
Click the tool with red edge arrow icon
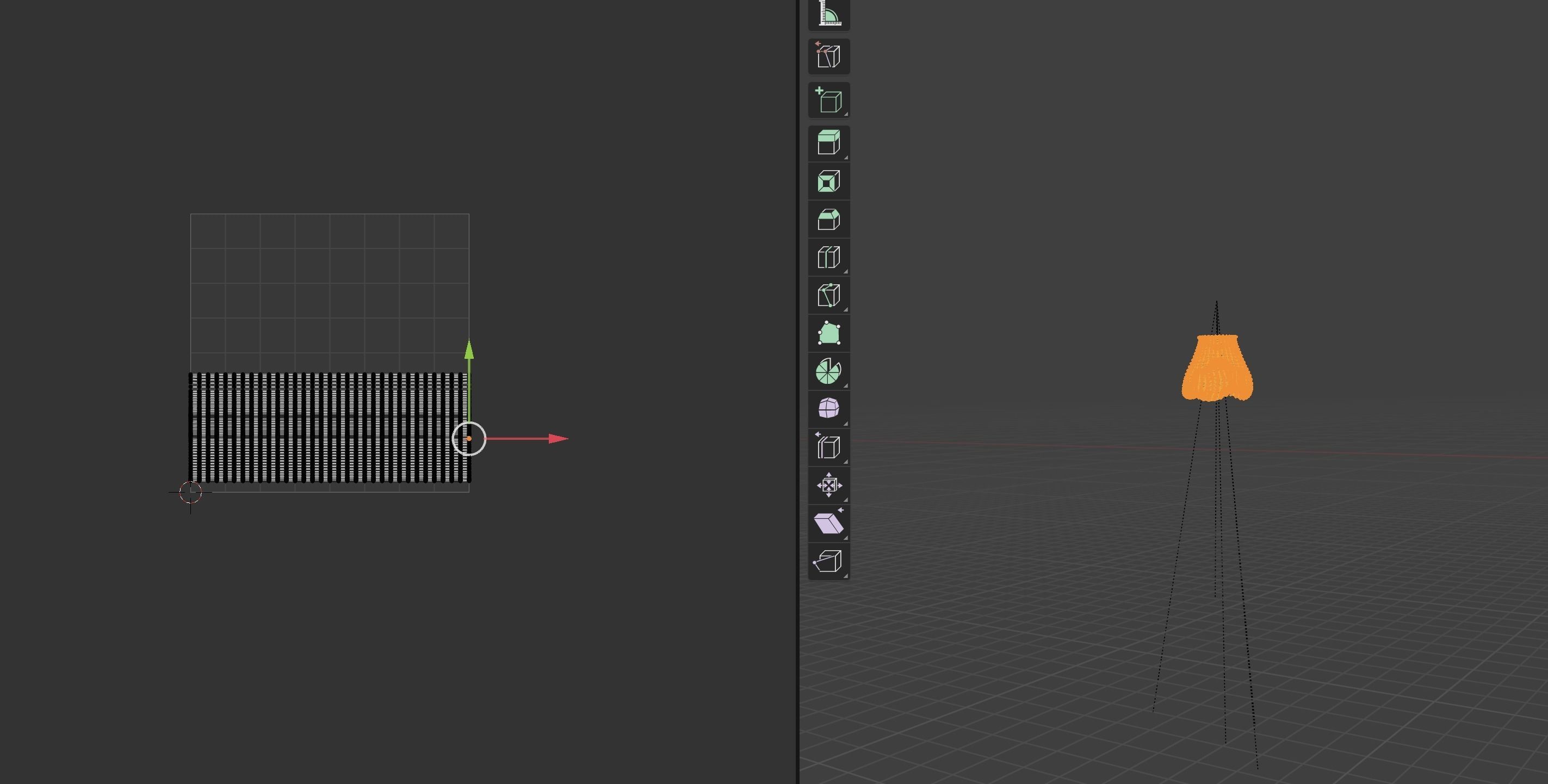pyautogui.click(x=829, y=57)
